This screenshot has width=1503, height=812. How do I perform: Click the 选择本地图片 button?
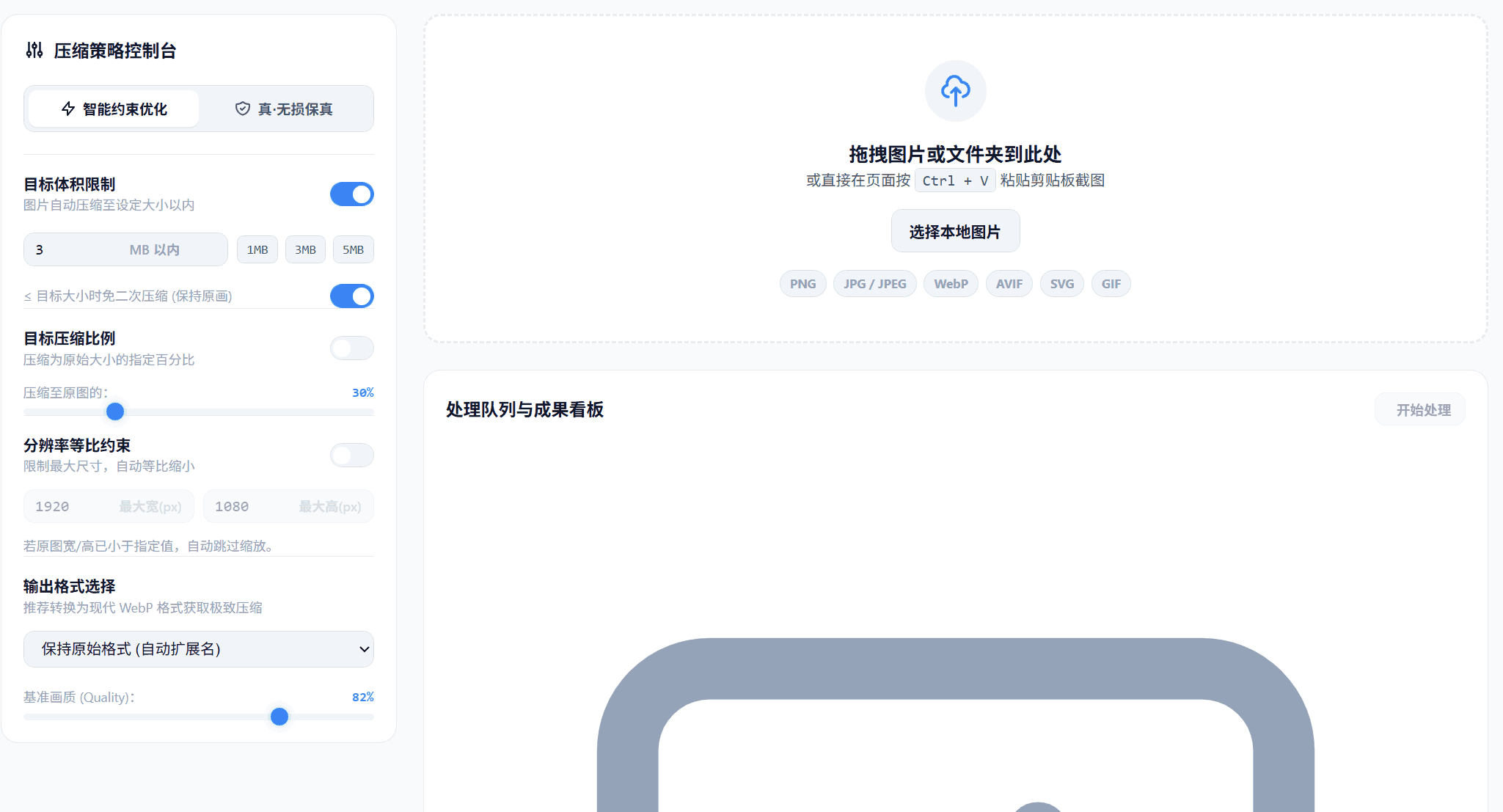[x=955, y=231]
